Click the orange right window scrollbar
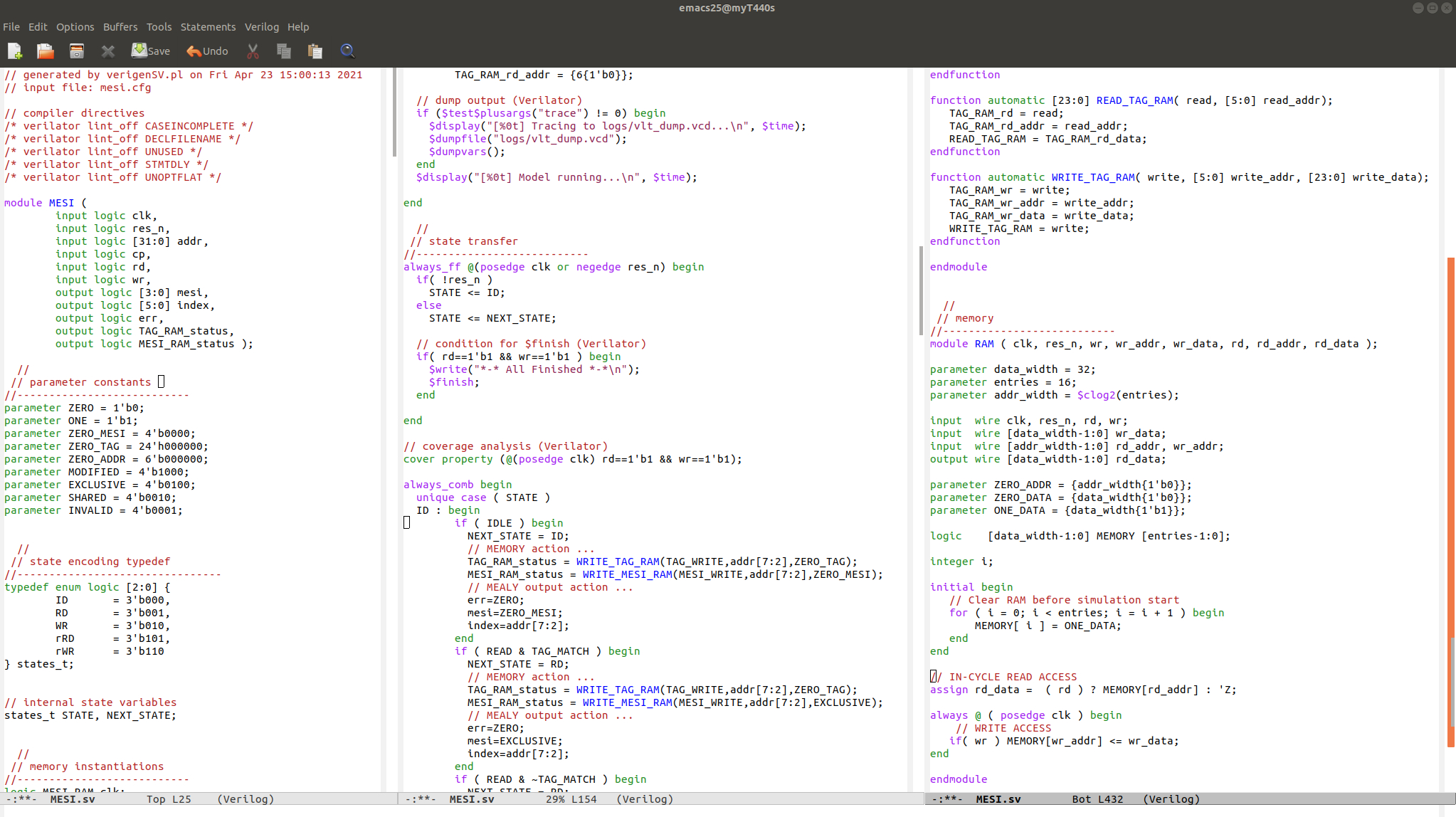 click(1450, 502)
